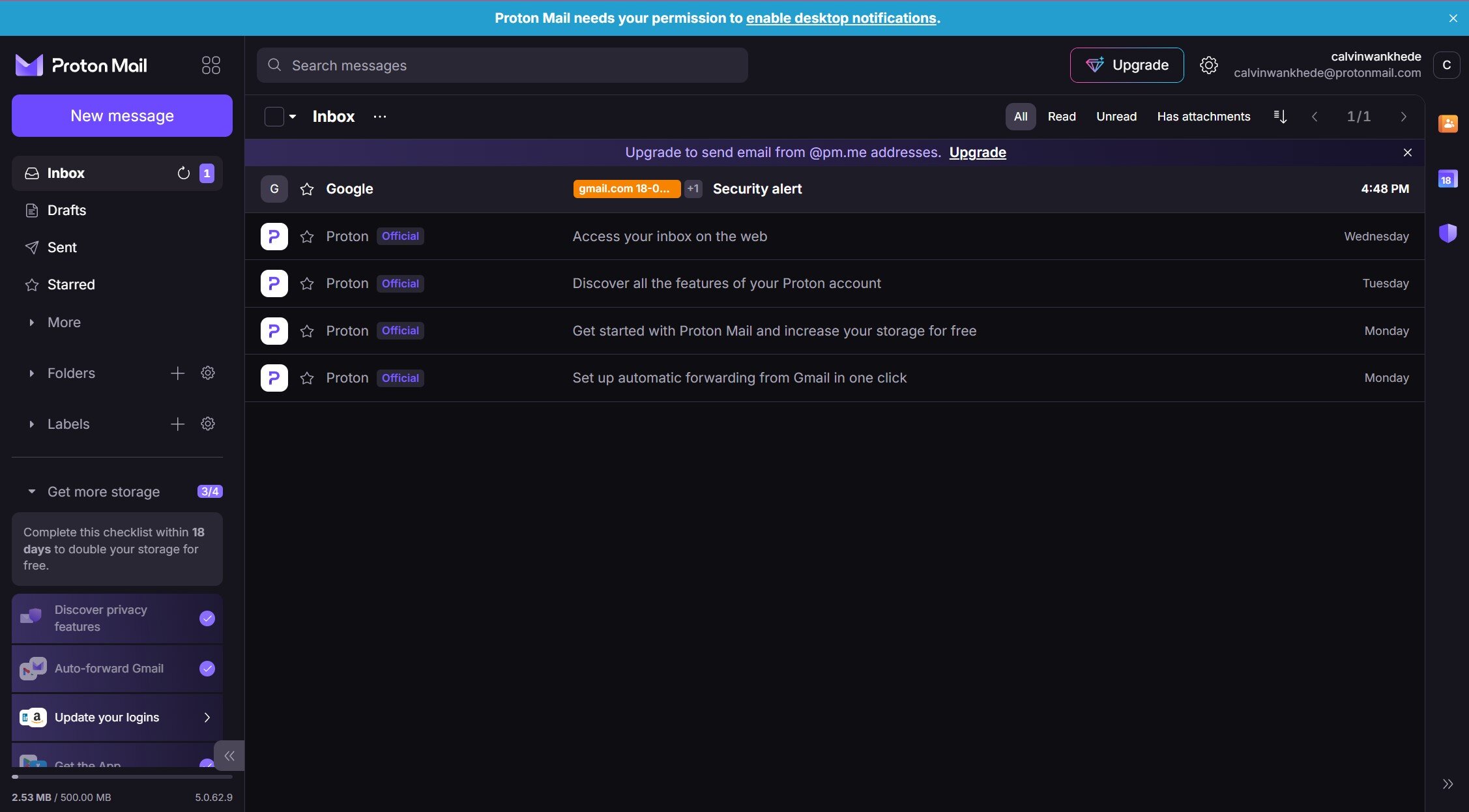Expand the More section in the sidebar
The width and height of the screenshot is (1469, 812).
[x=63, y=323]
